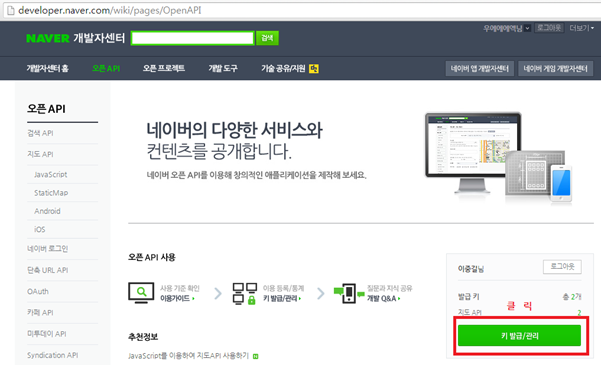601x365 pixels.
Task: Open Syndication API in the sidebar
Action: coord(53,355)
